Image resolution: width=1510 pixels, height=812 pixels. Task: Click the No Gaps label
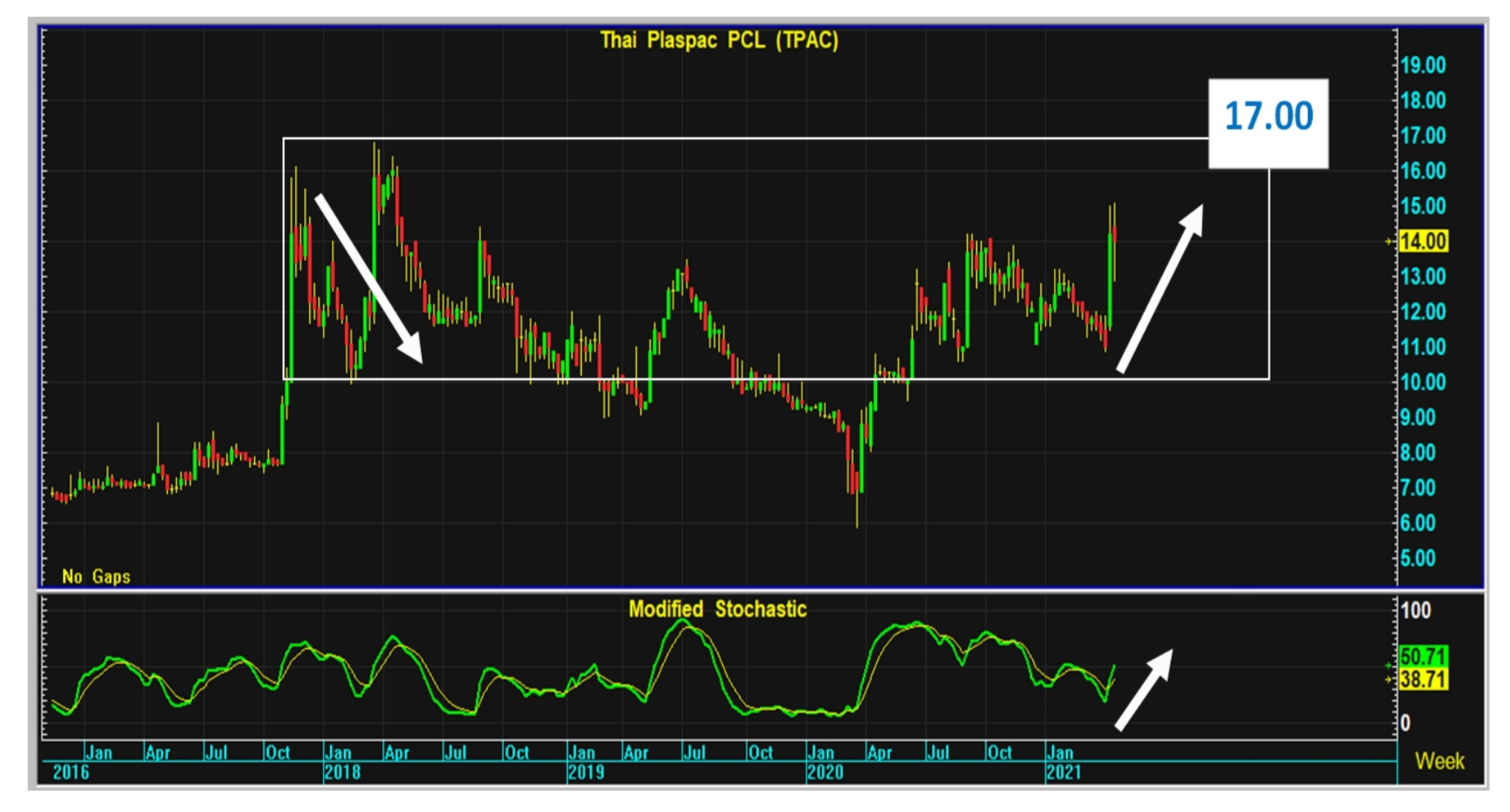(x=96, y=577)
